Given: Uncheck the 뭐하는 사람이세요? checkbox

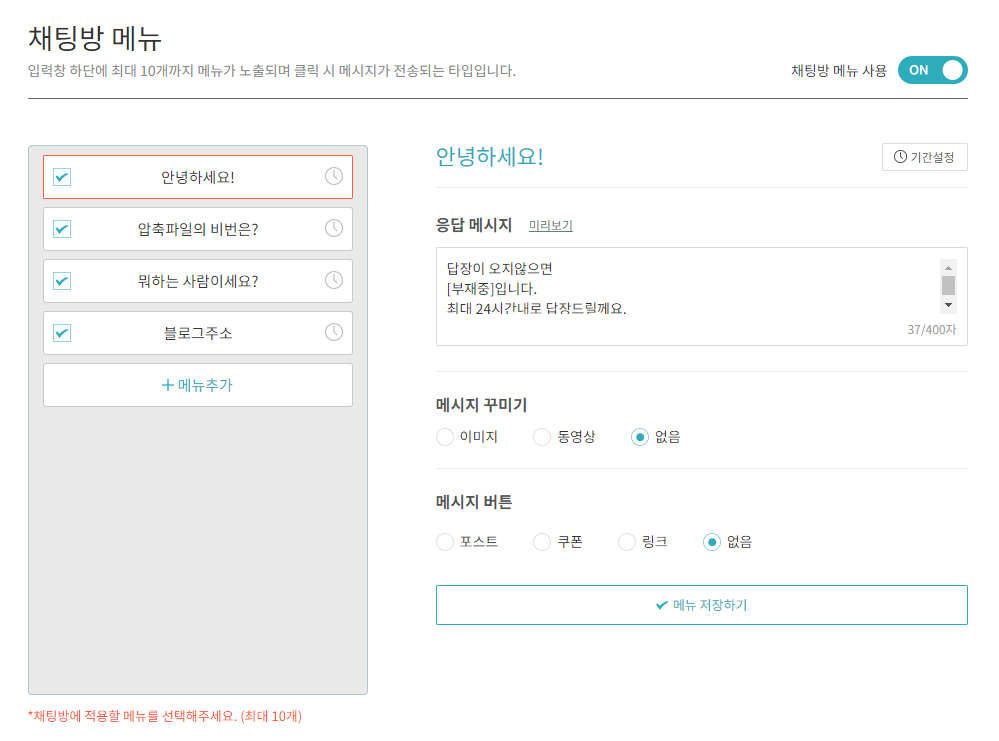Looking at the screenshot, I should (x=62, y=281).
